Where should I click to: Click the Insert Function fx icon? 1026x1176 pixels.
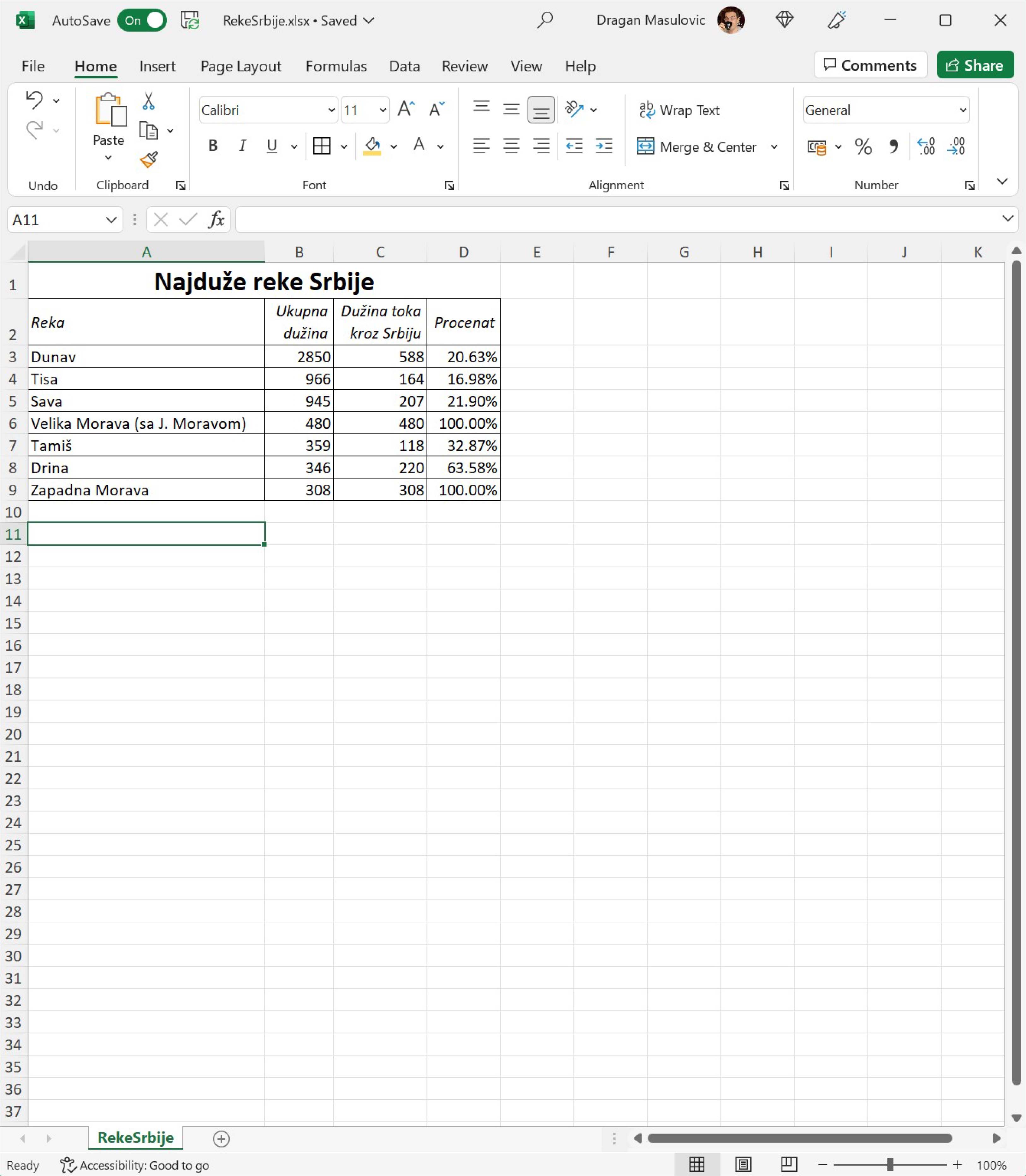(x=216, y=220)
